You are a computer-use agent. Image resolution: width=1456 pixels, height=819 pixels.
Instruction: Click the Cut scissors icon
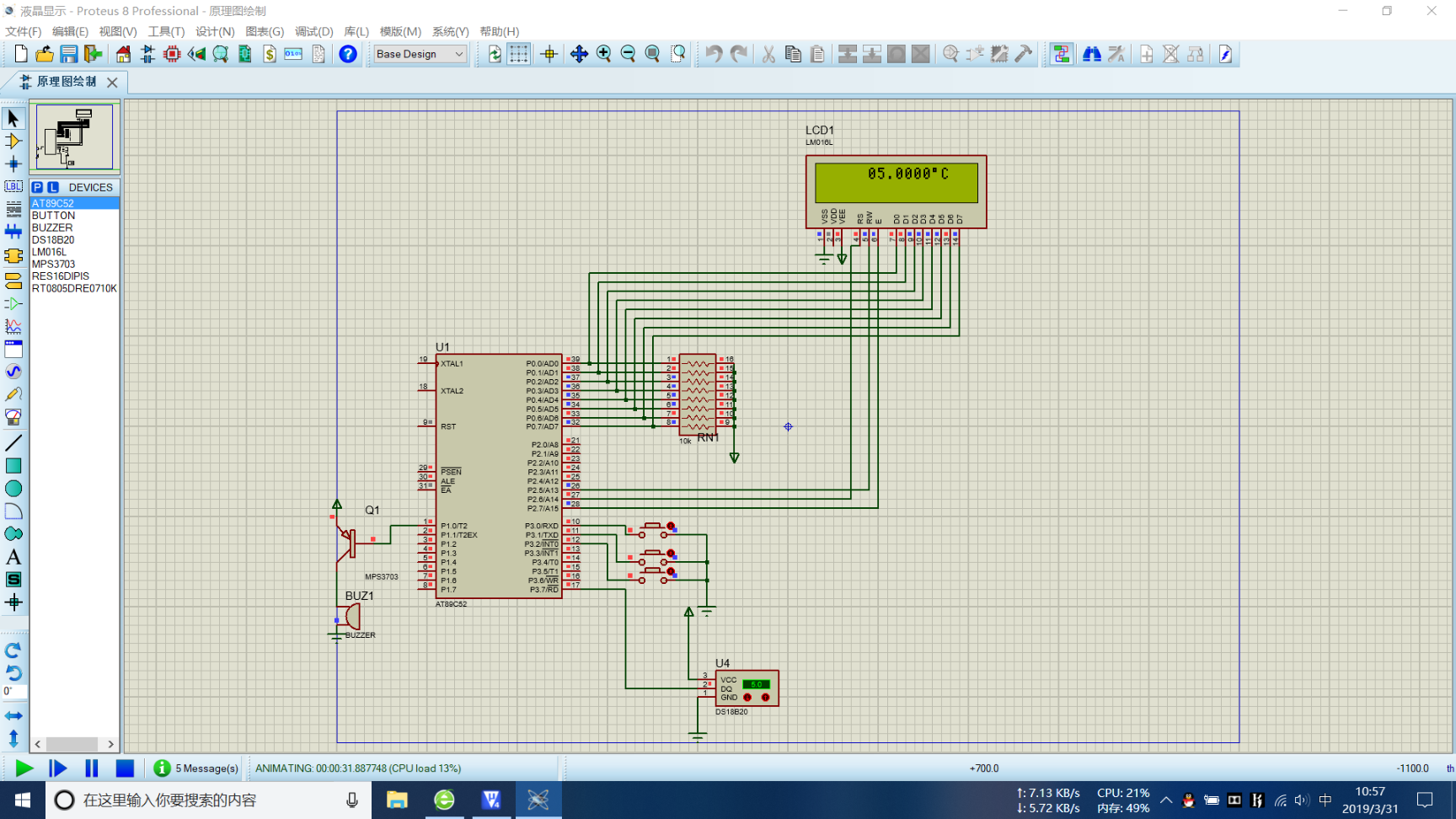(x=768, y=54)
